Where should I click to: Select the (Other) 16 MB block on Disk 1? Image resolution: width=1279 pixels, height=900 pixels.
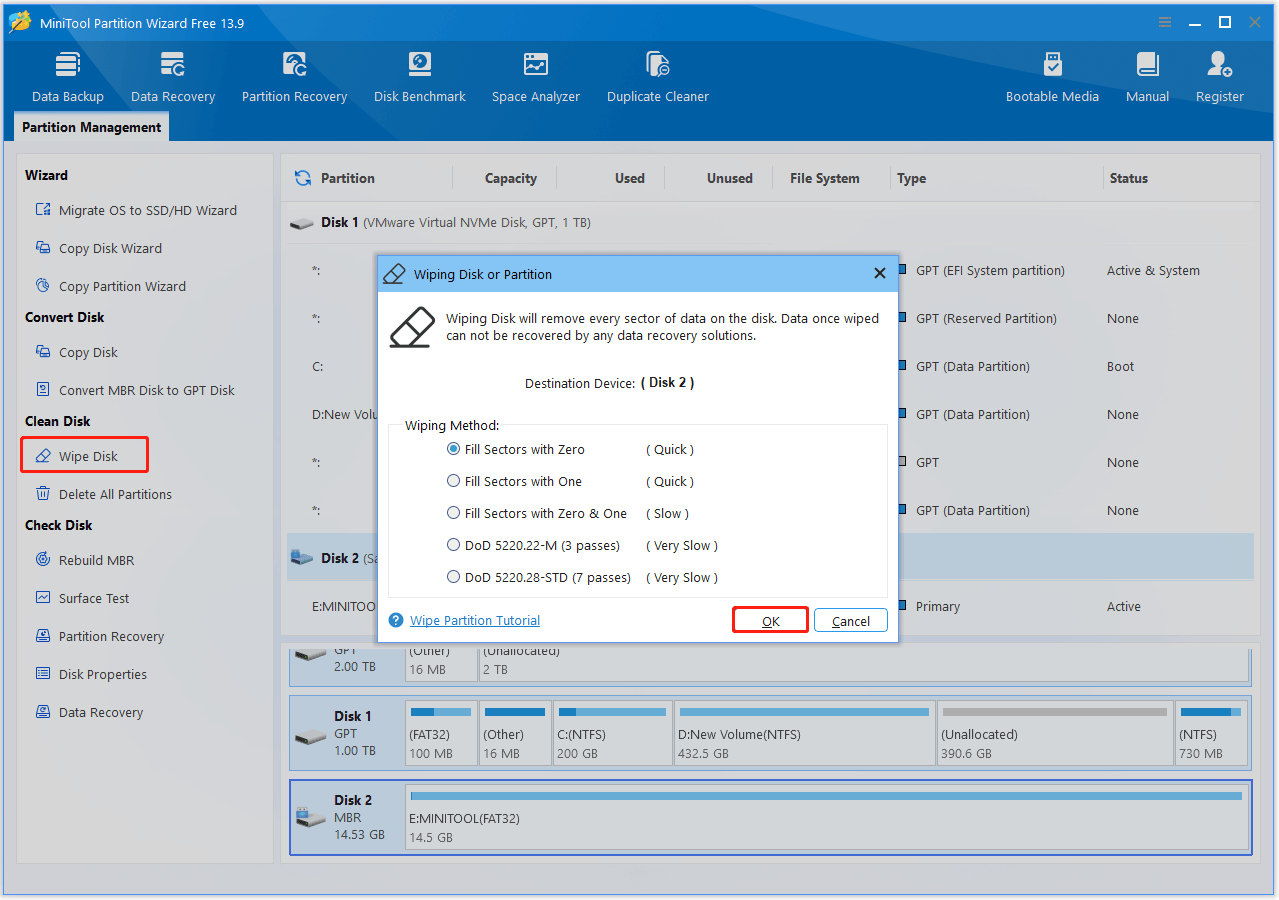coord(515,733)
